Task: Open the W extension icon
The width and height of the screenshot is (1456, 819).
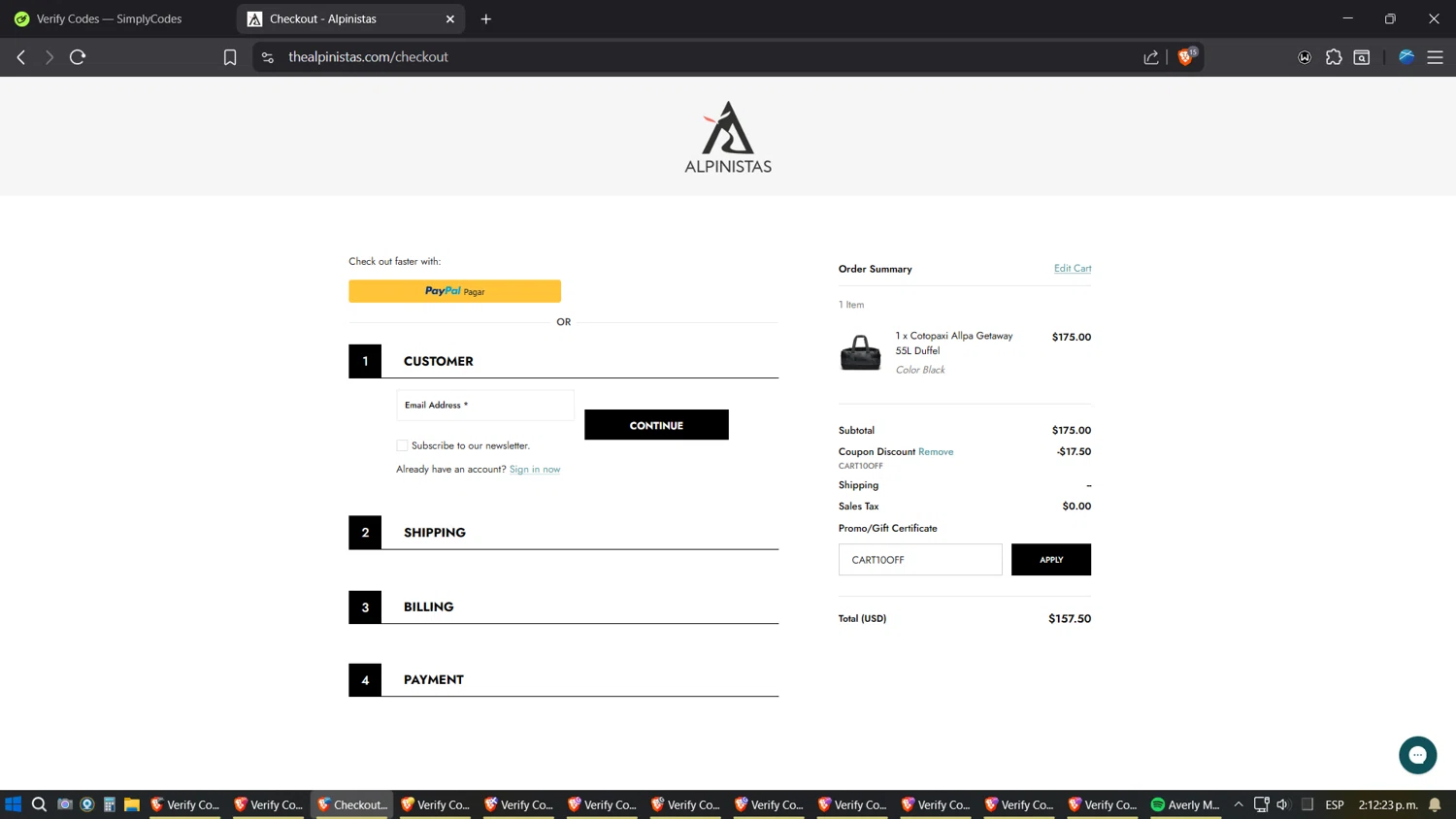Action: click(1305, 57)
